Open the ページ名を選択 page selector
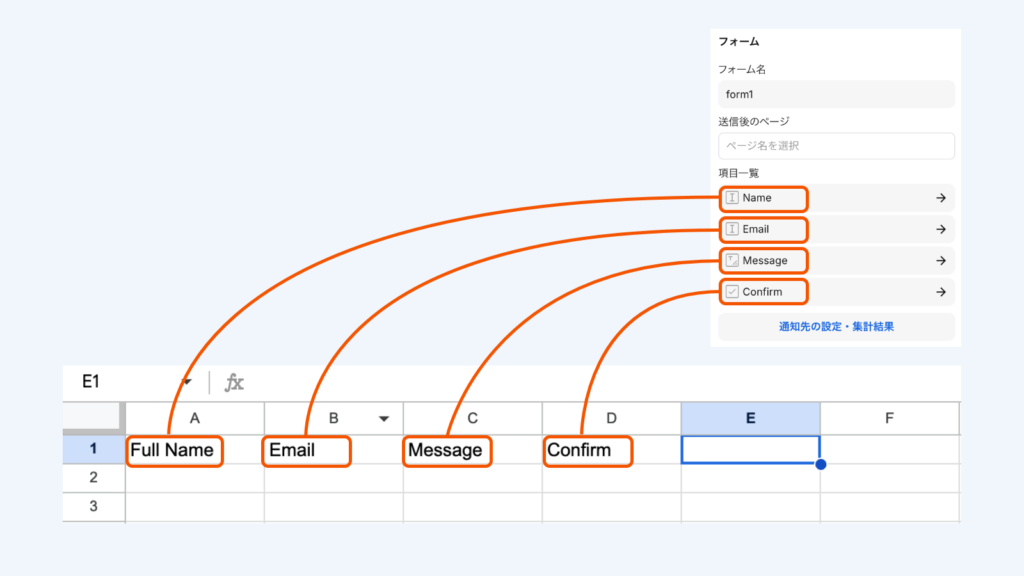 [836, 146]
